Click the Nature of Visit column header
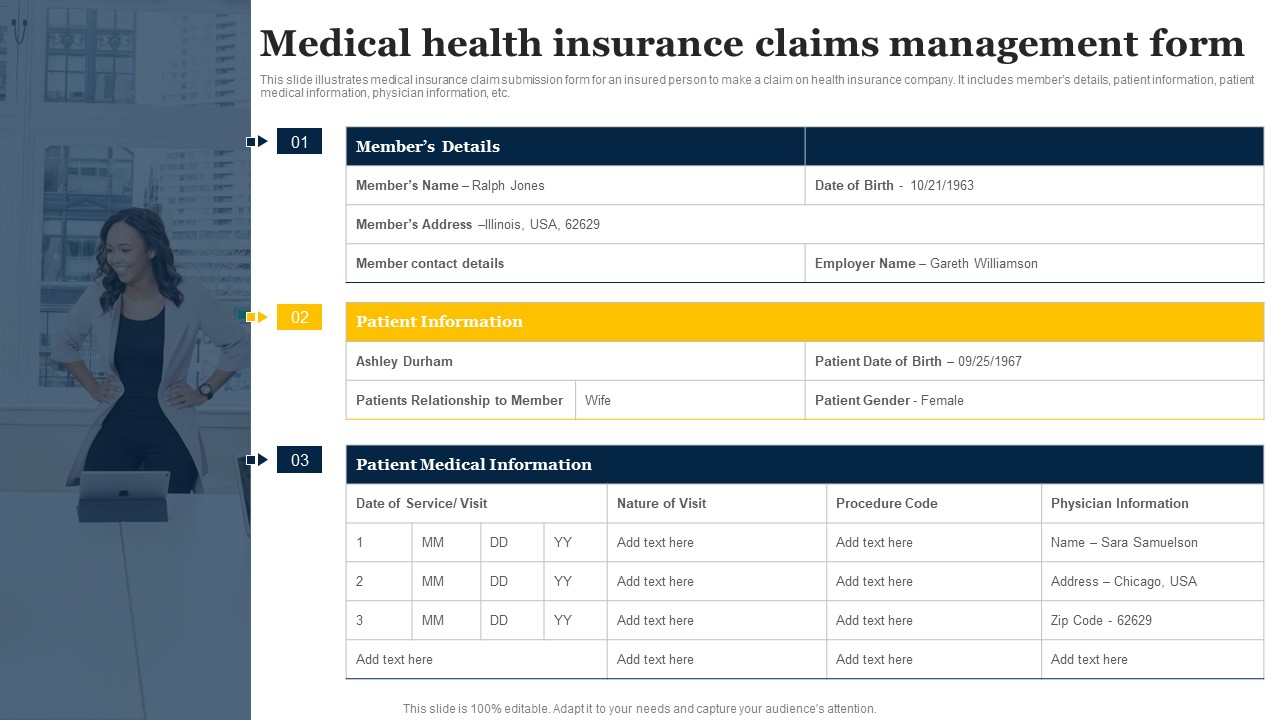This screenshot has height=720, width=1280. (x=717, y=503)
